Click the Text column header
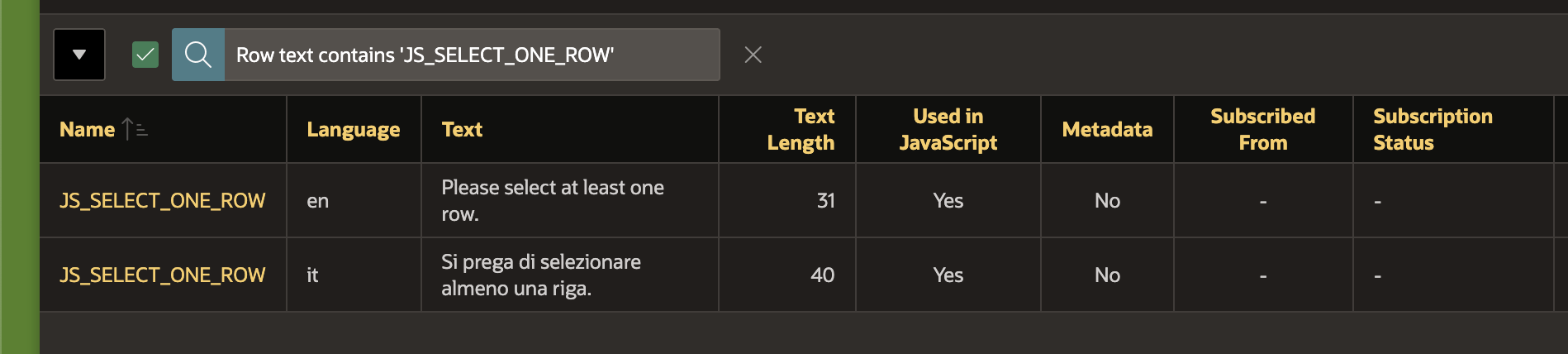The width and height of the screenshot is (1568, 354). click(x=462, y=130)
